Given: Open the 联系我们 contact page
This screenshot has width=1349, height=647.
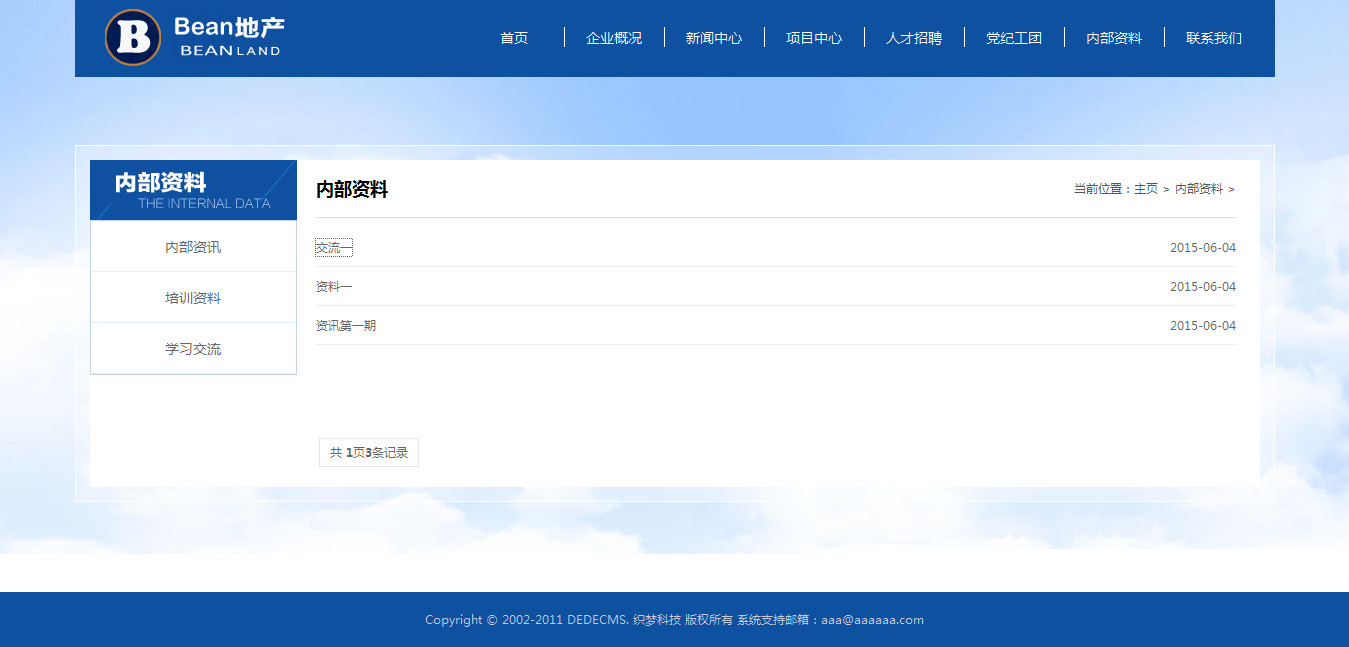Looking at the screenshot, I should 1214,38.
